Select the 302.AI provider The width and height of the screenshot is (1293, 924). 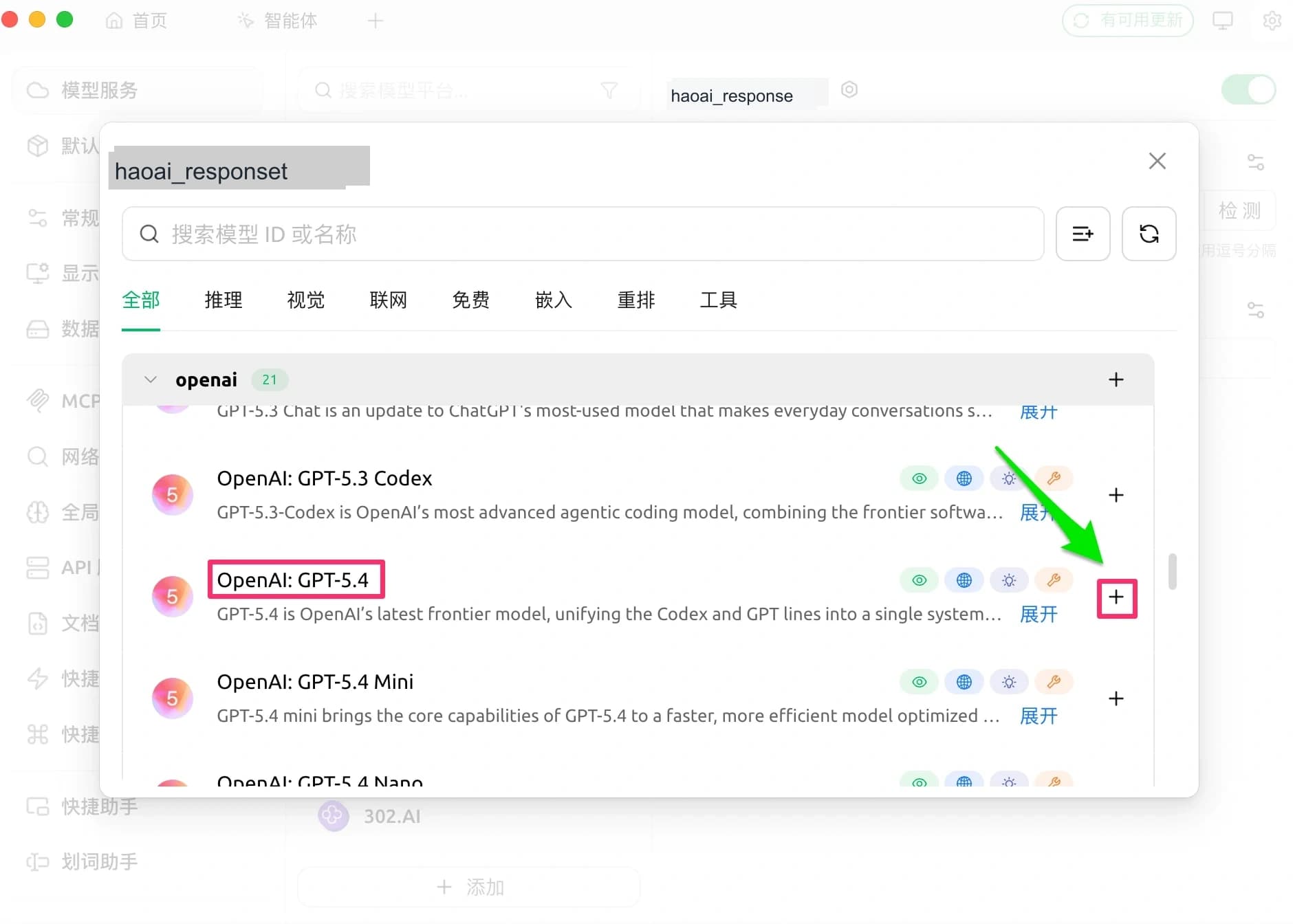(369, 816)
